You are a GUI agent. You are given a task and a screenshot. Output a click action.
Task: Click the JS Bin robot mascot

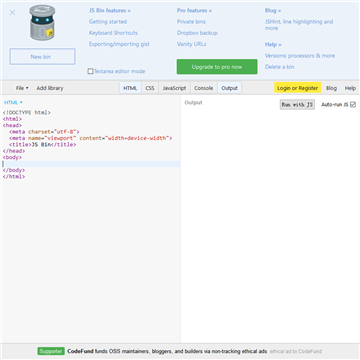(42, 23)
